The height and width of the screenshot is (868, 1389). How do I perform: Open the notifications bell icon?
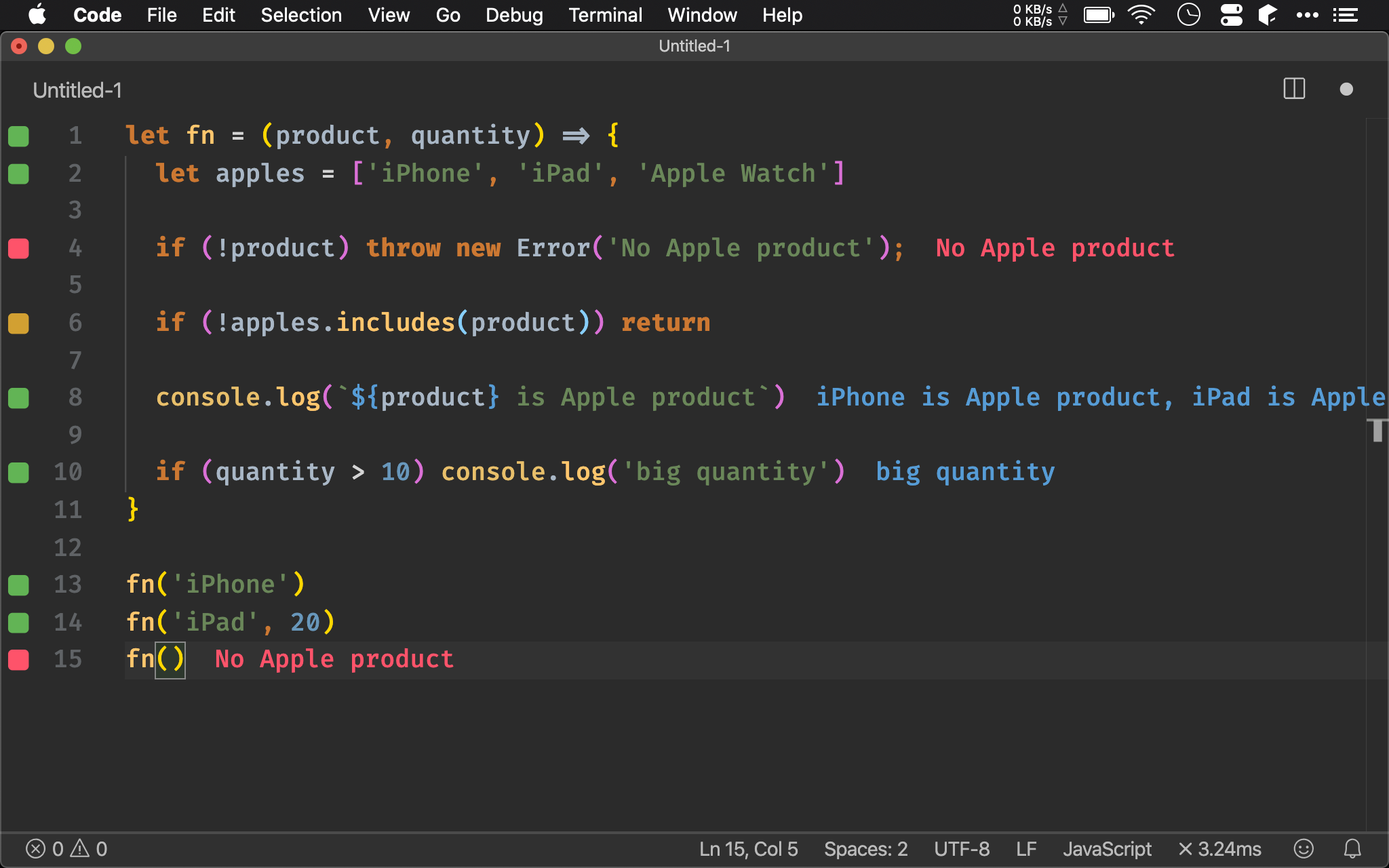pos(1352,849)
